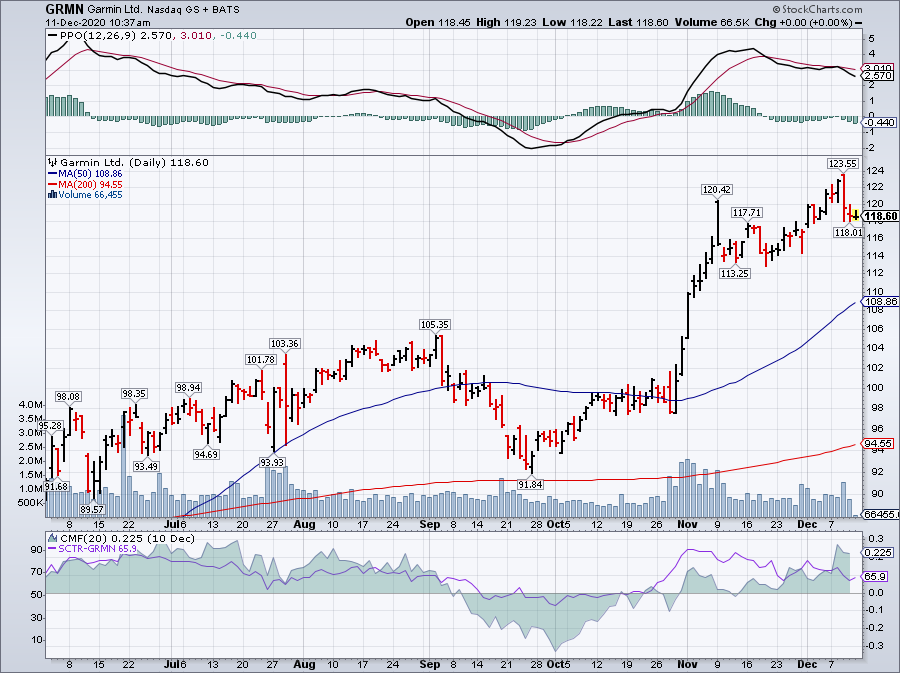This screenshot has width=900, height=673.
Task: Click the 123.55 peak price label
Action: [843, 164]
